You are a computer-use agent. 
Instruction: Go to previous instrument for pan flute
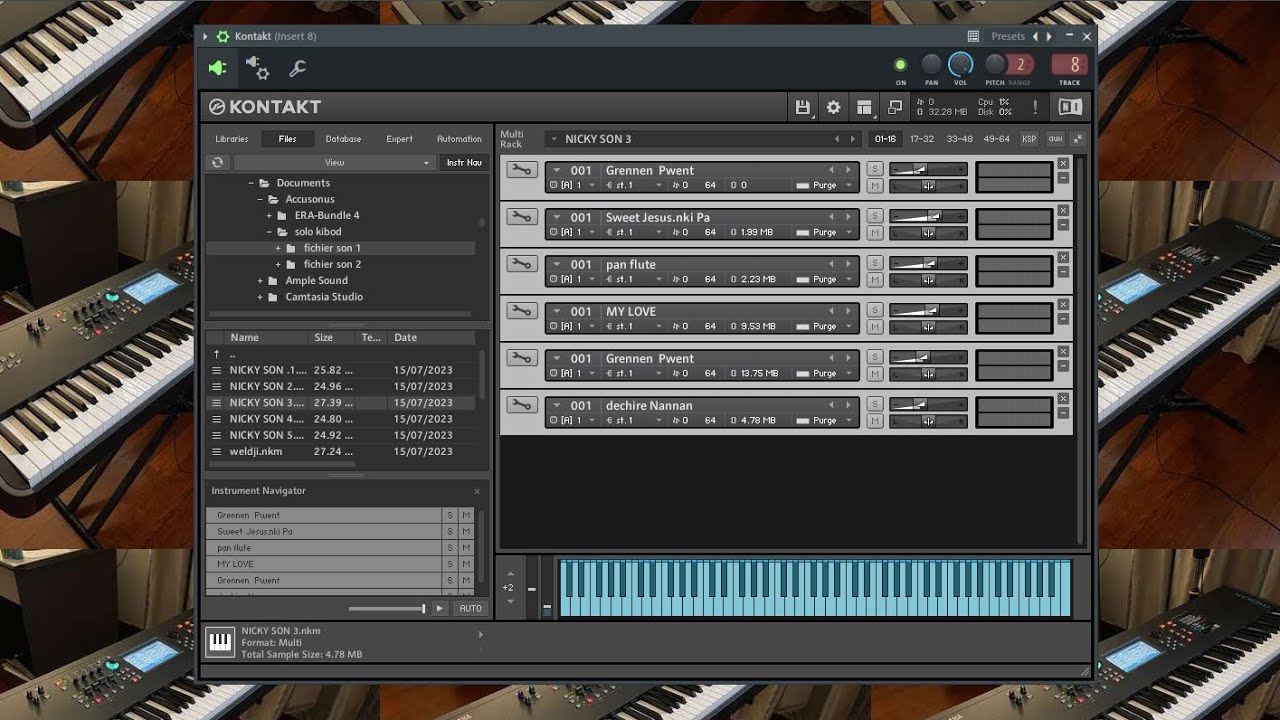[831, 264]
